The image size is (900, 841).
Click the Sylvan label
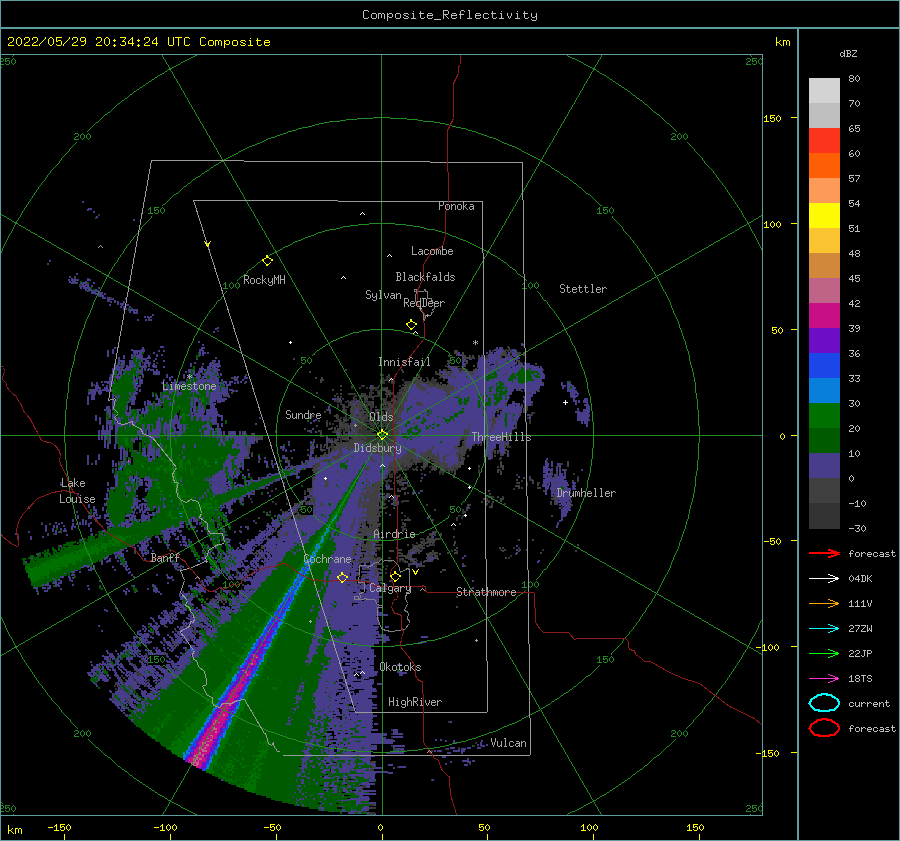click(383, 295)
